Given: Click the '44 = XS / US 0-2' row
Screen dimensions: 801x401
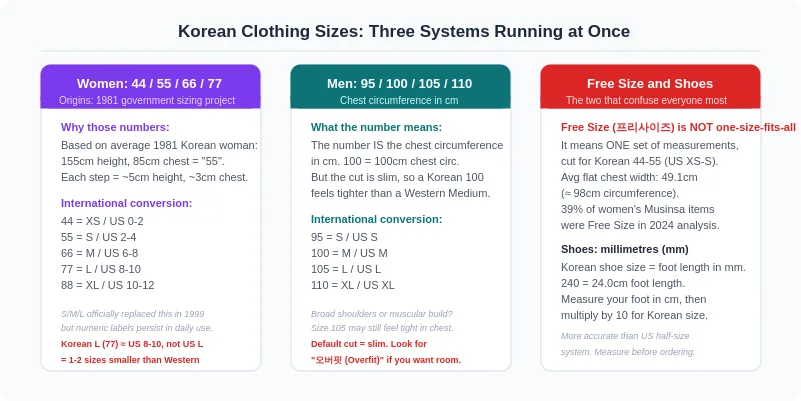Looking at the screenshot, I should (102, 221).
